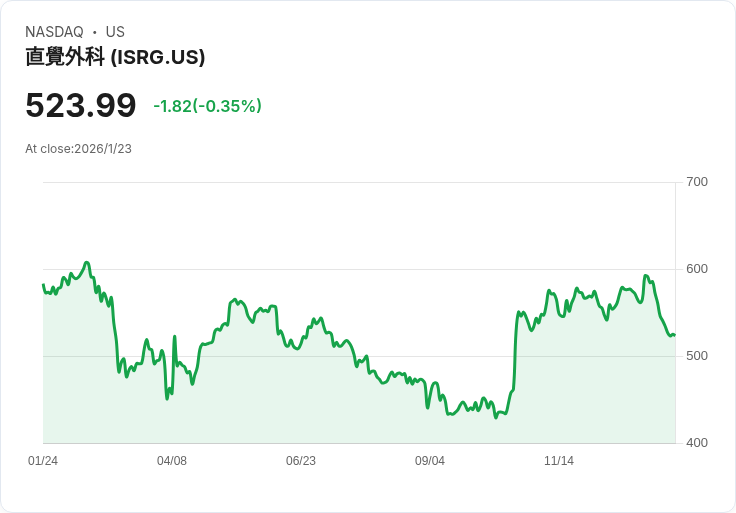736x513 pixels.
Task: Click the highest peak of the price line
Action: [x=87, y=263]
